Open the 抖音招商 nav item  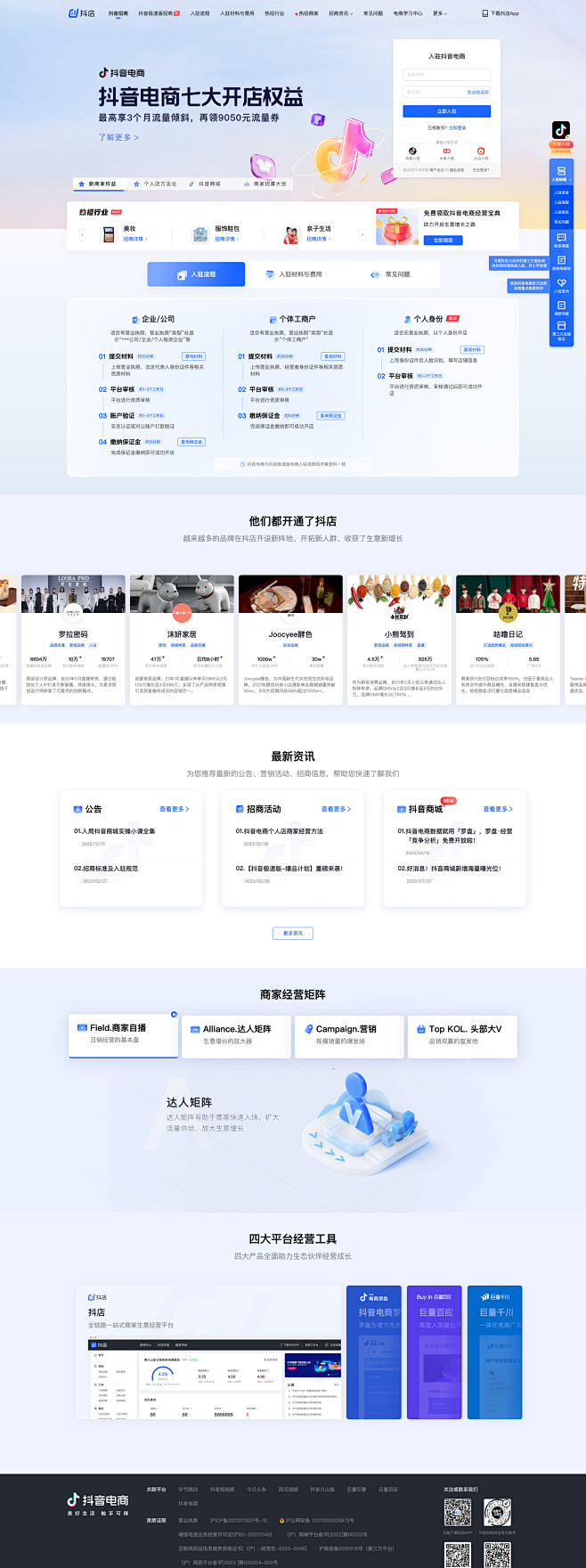[118, 13]
